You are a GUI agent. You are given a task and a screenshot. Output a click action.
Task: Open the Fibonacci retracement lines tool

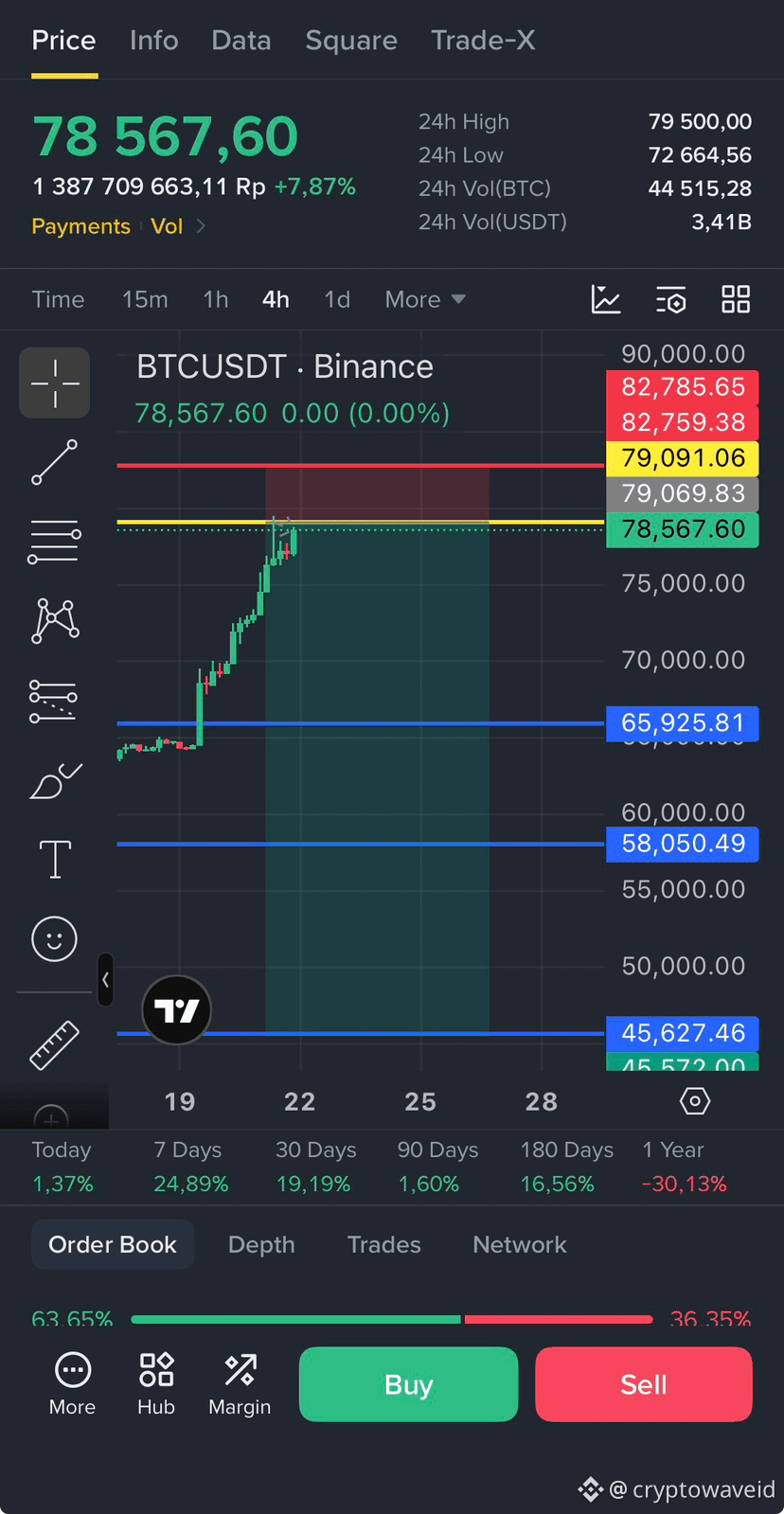click(x=54, y=542)
